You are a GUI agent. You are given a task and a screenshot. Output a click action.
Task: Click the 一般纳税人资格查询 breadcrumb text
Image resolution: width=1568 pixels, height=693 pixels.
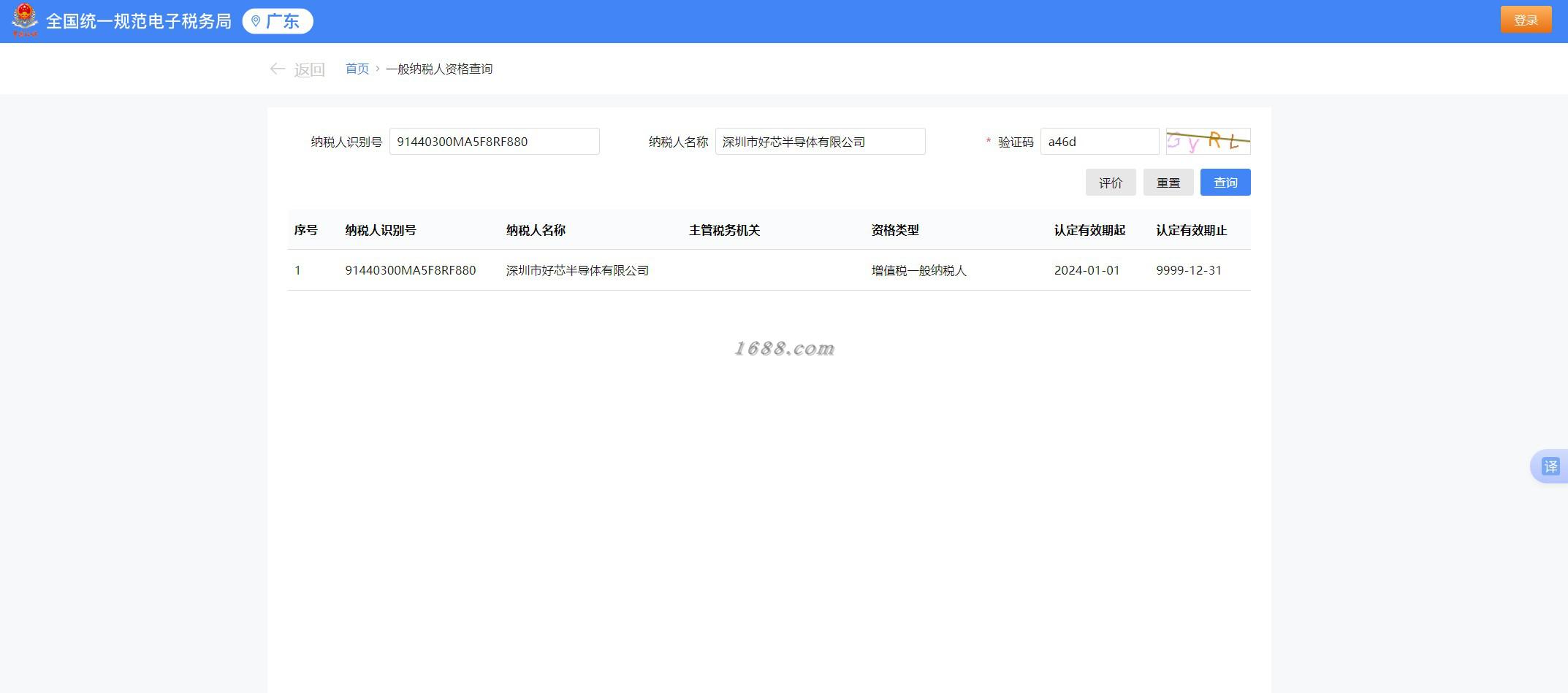(x=439, y=69)
